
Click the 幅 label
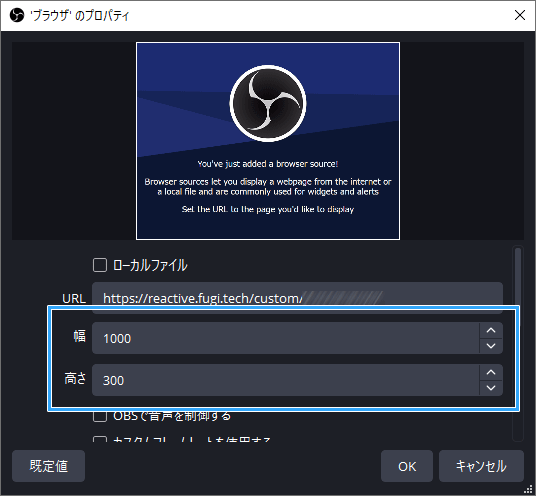tap(80, 336)
